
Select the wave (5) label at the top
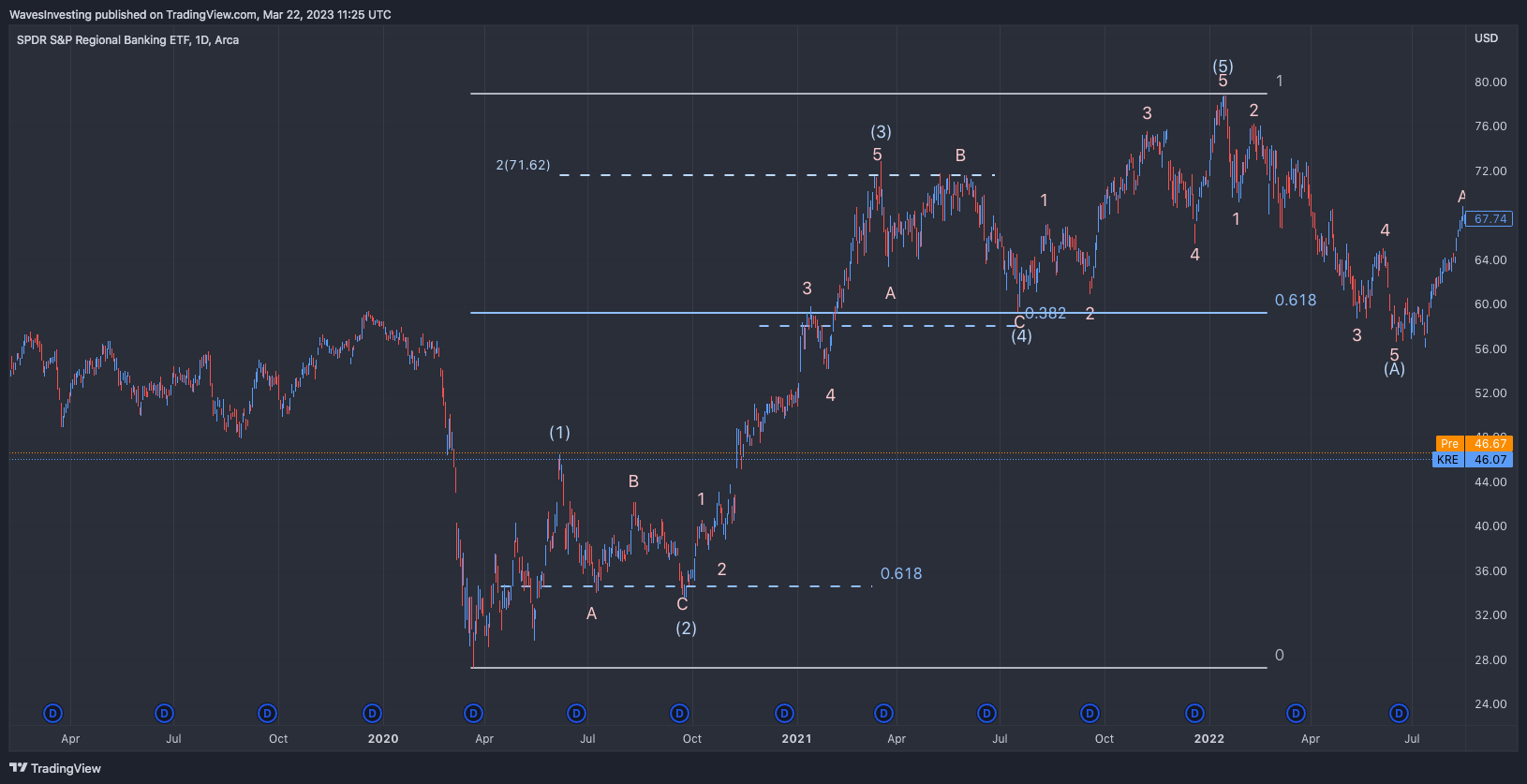[x=1223, y=67]
